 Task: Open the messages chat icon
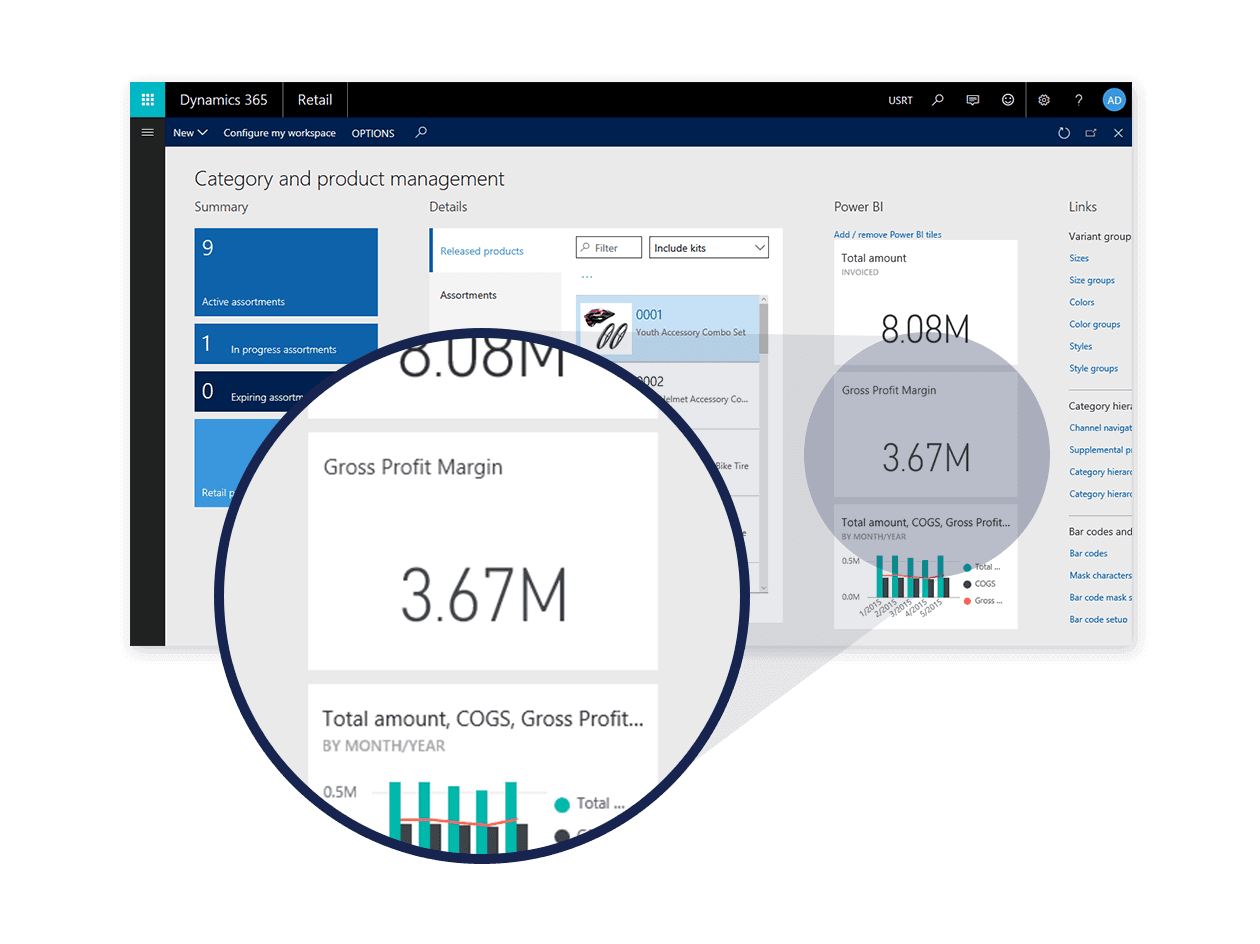pyautogui.click(x=972, y=100)
